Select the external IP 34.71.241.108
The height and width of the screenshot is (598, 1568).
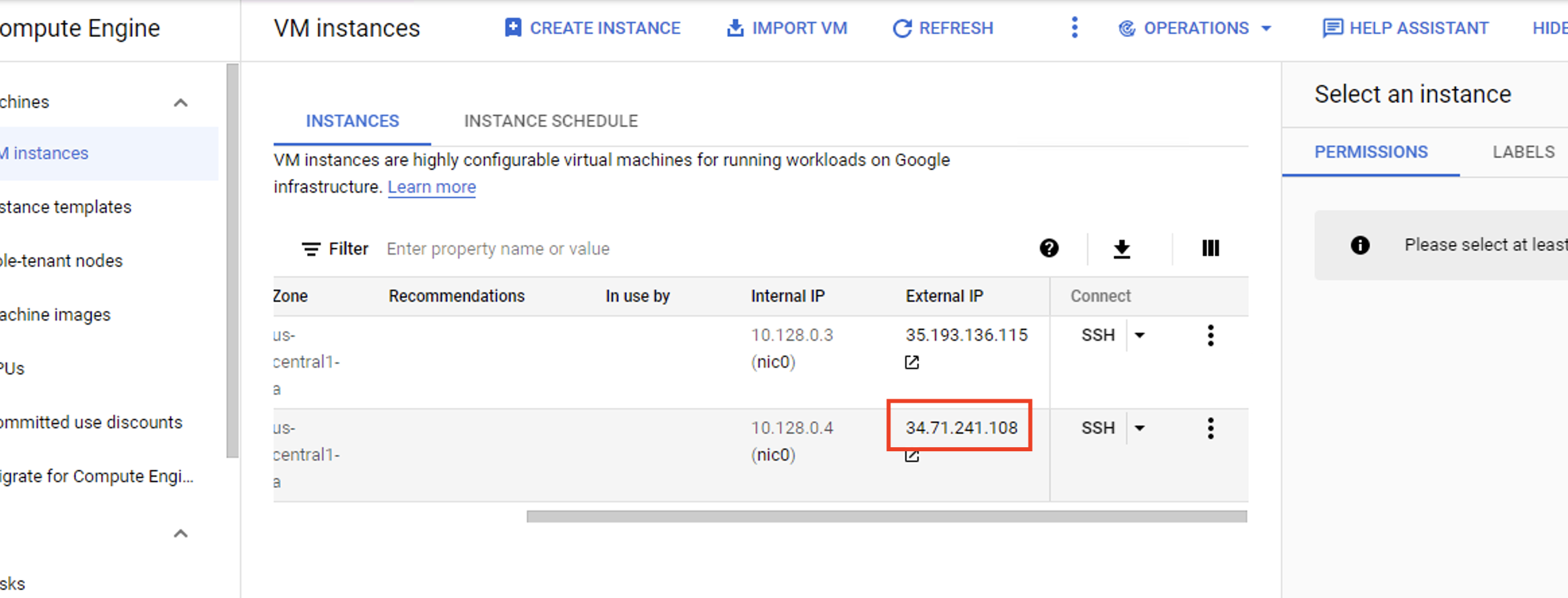click(x=961, y=428)
